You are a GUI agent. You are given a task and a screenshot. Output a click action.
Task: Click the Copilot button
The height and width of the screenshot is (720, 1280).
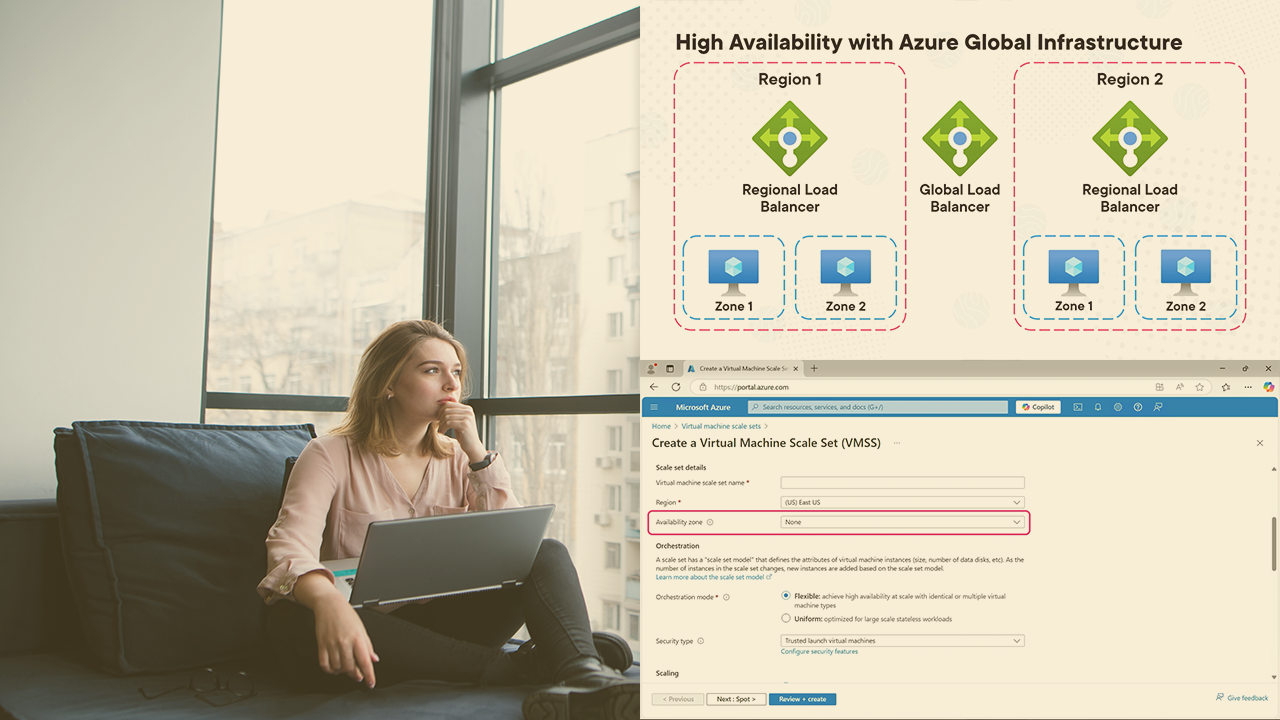1038,407
